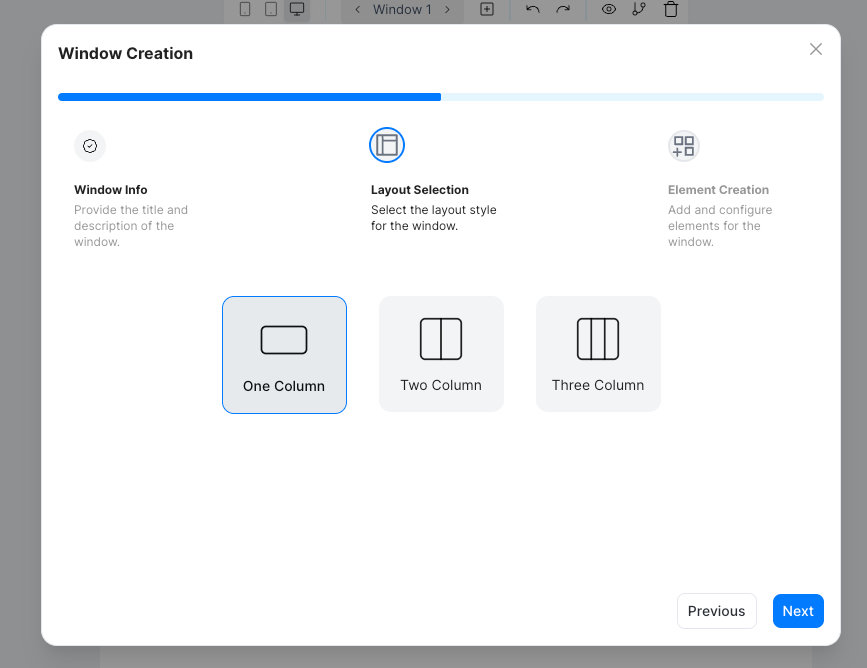Click the add new window icon
Image resolution: width=867 pixels, height=668 pixels.
point(486,9)
